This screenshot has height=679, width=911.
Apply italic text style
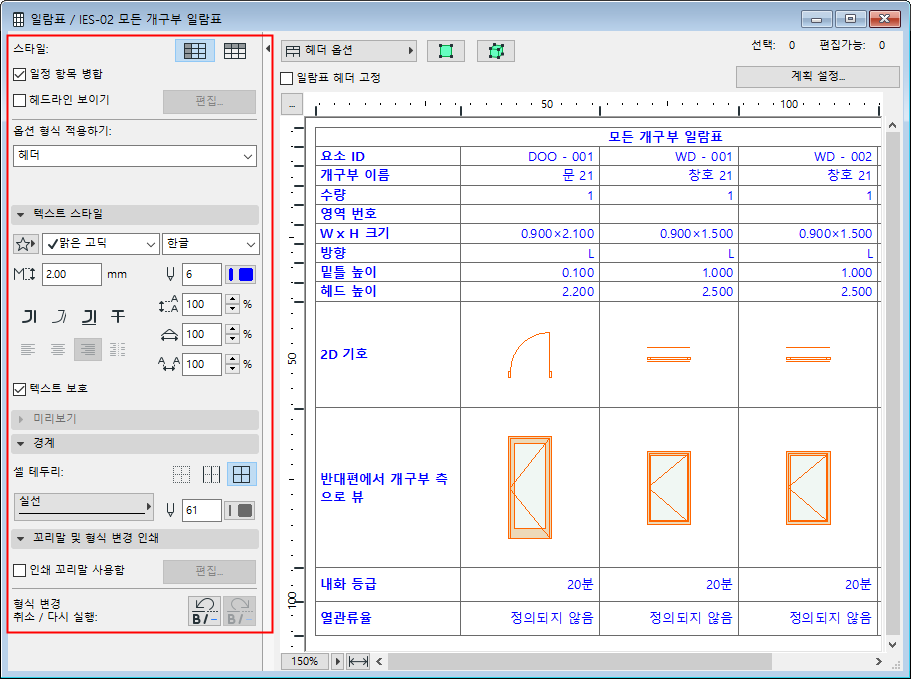point(58,316)
